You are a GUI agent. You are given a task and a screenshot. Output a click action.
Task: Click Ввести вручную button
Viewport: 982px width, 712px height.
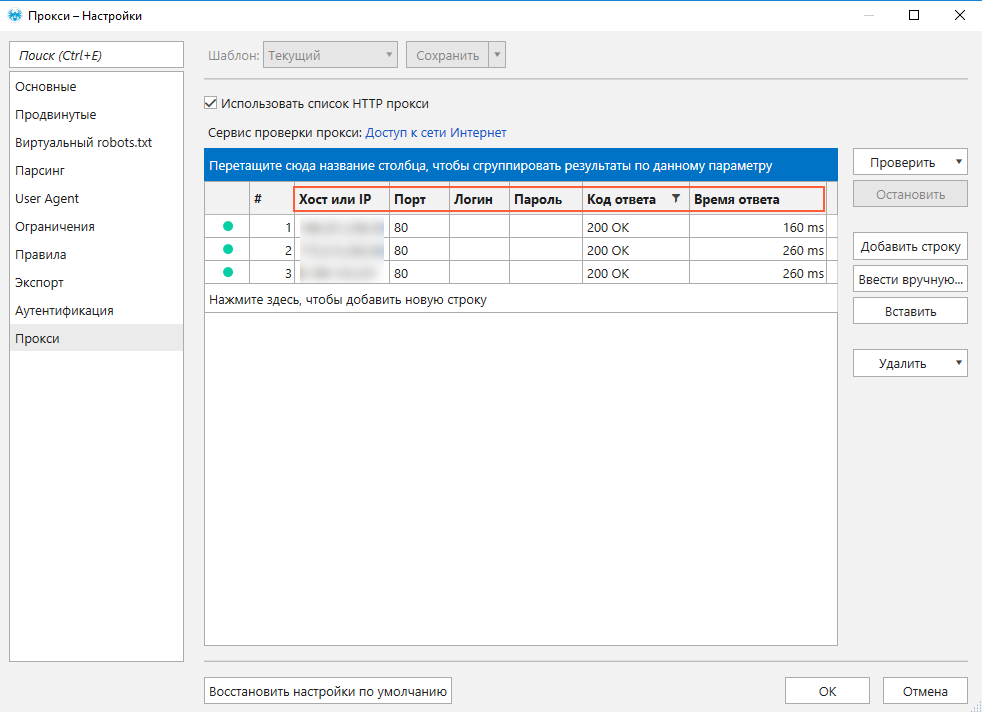(x=910, y=279)
